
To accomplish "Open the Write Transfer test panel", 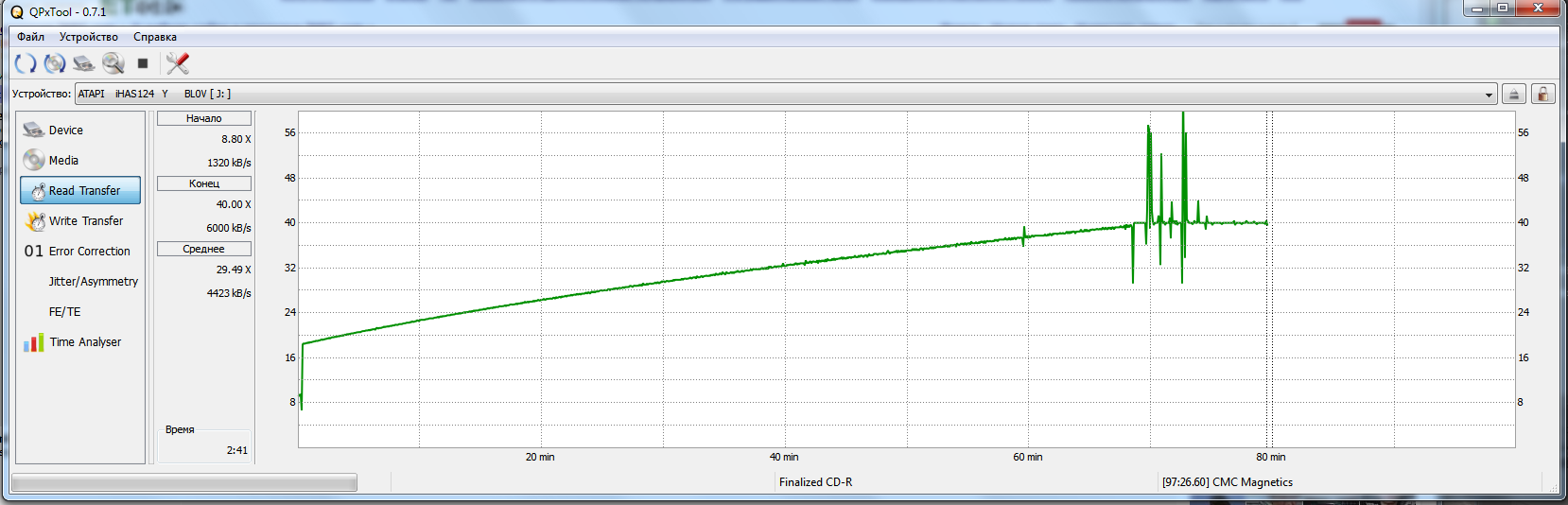I will pos(85,221).
